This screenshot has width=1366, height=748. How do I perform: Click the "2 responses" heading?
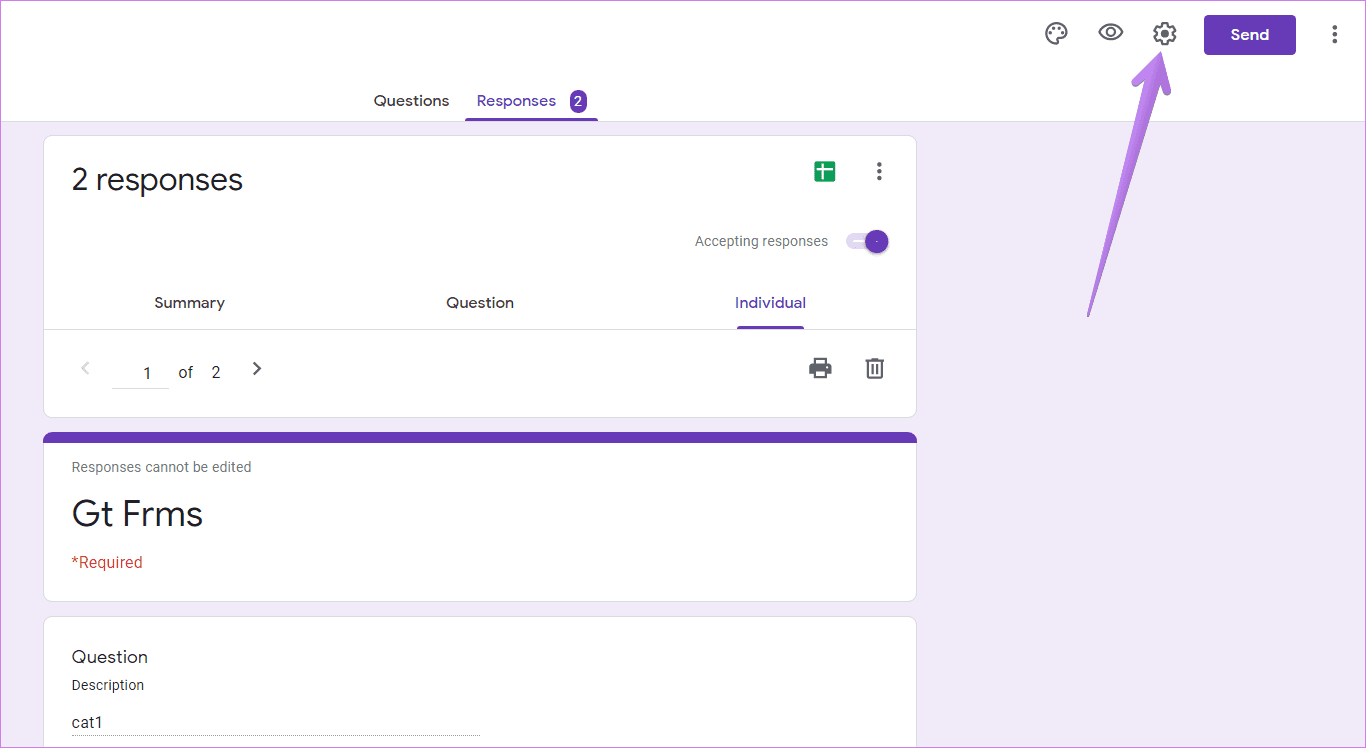pos(157,180)
